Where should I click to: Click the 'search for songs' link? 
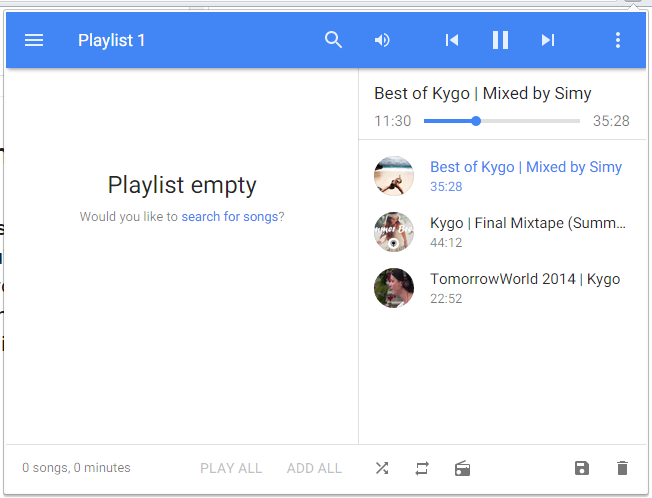tap(229, 216)
